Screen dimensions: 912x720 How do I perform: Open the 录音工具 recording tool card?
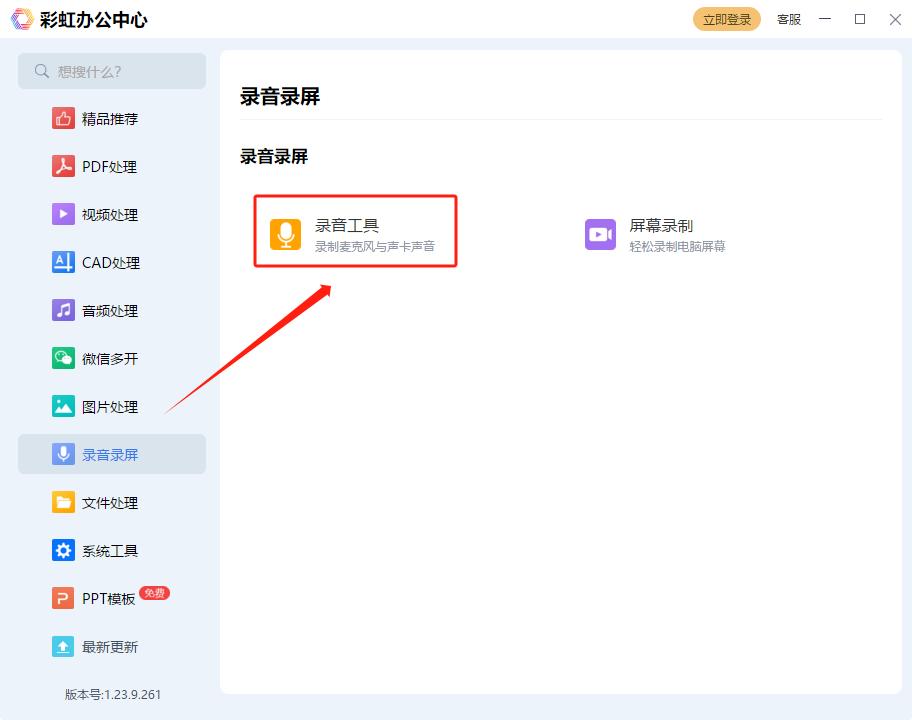click(x=355, y=231)
